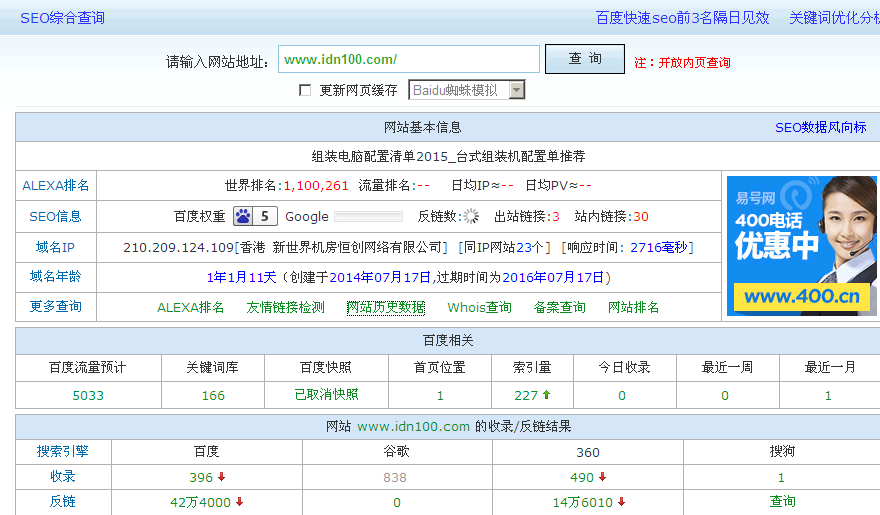Click the ALEXA排名 row label

click(x=56, y=186)
